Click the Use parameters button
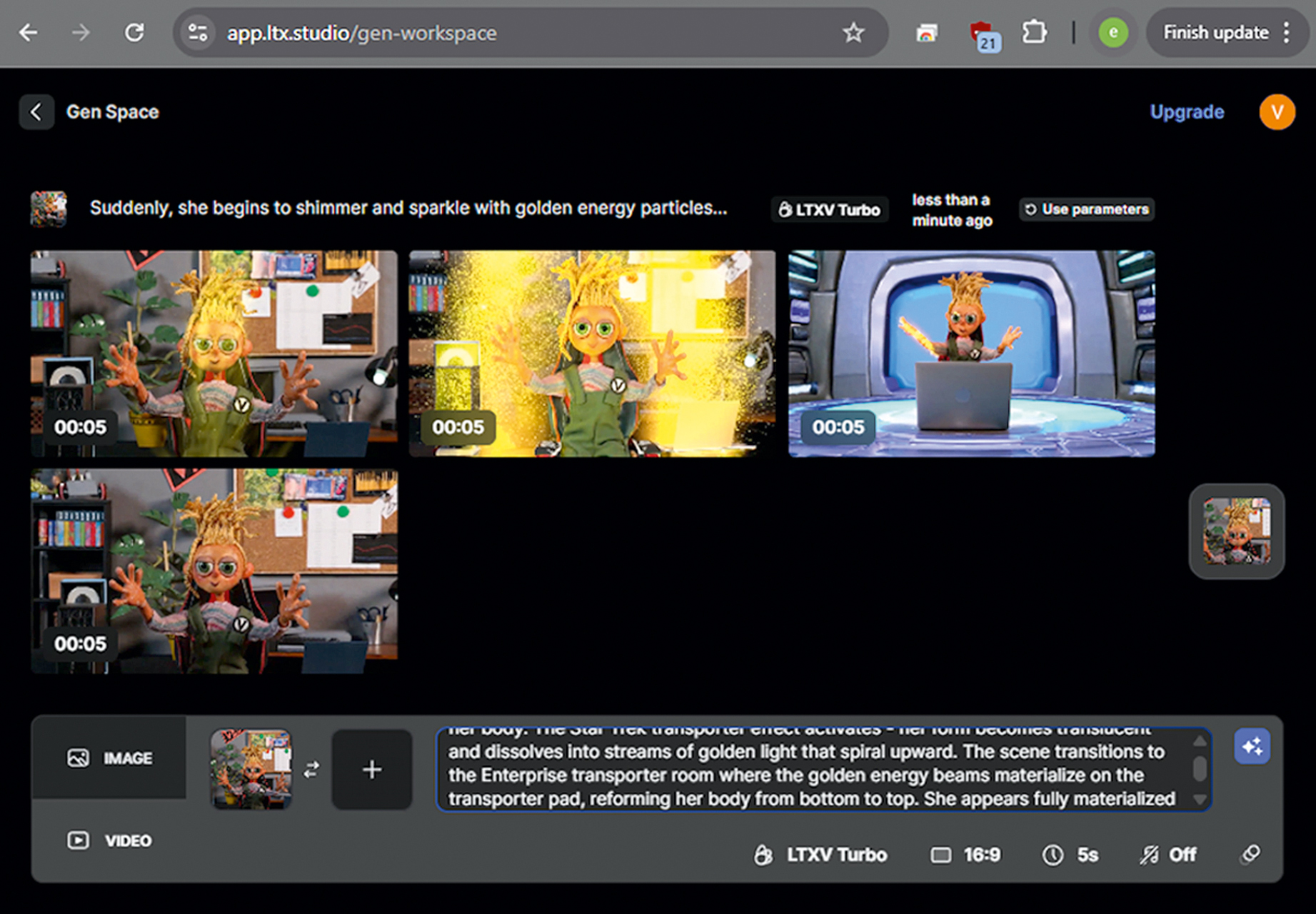The image size is (1316, 914). pyautogui.click(x=1086, y=209)
